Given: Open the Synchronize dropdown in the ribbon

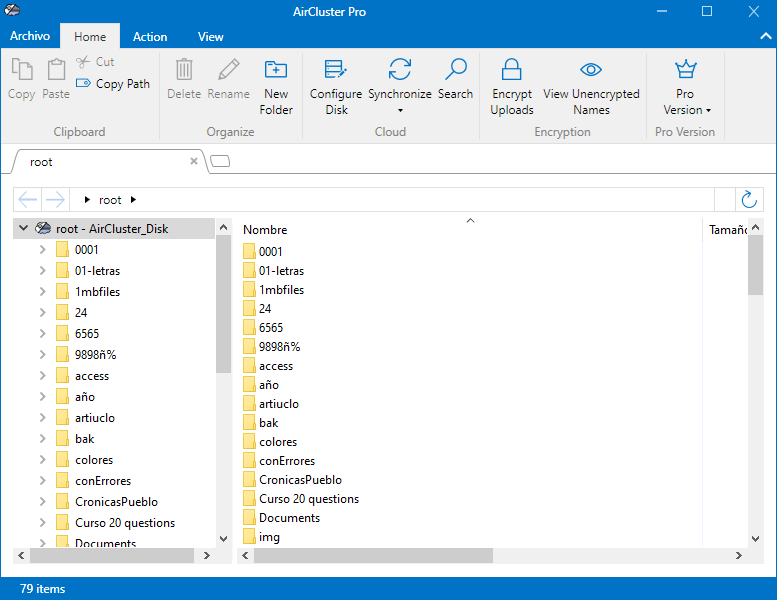Looking at the screenshot, I should coord(399,110).
